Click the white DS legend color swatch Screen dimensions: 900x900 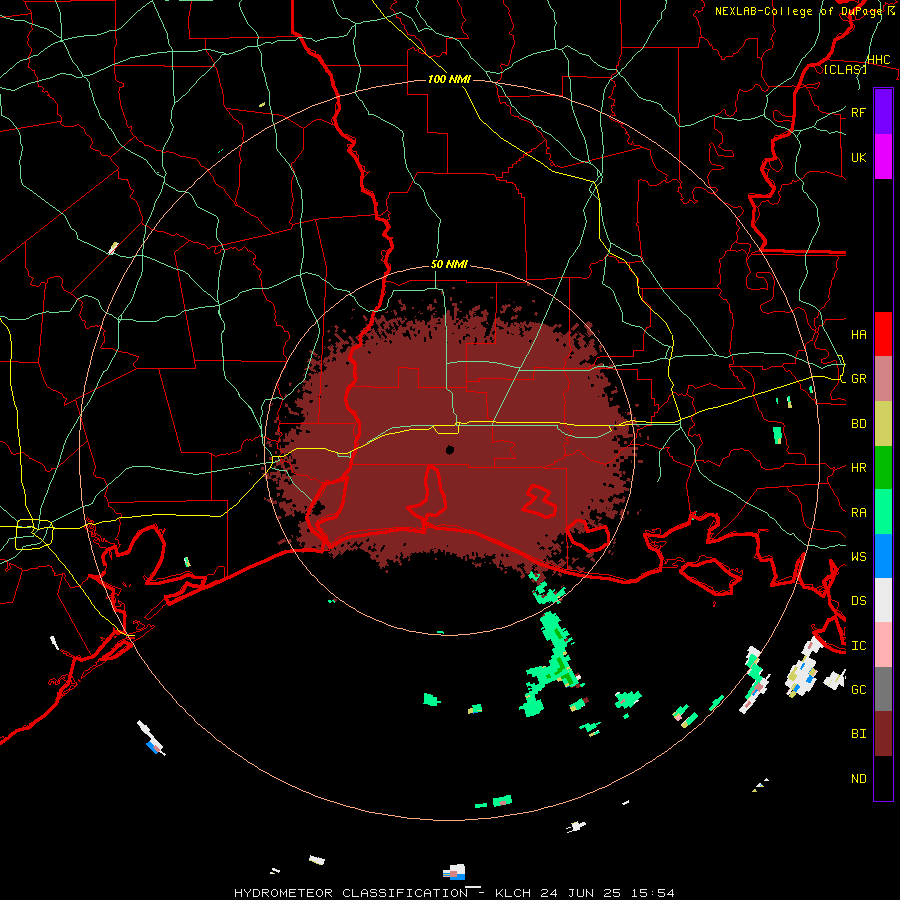click(883, 600)
